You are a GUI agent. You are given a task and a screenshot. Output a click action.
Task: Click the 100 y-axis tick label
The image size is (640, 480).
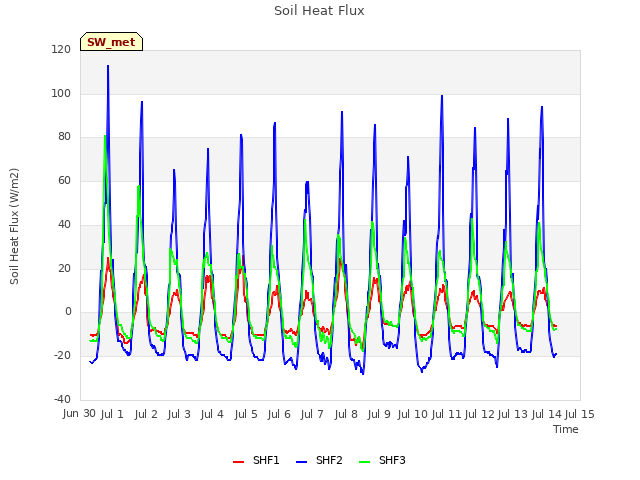61,93
